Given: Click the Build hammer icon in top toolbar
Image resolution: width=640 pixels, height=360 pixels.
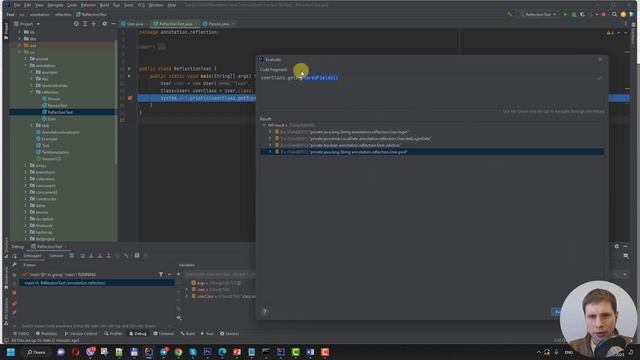Looking at the screenshot, I should [510, 14].
